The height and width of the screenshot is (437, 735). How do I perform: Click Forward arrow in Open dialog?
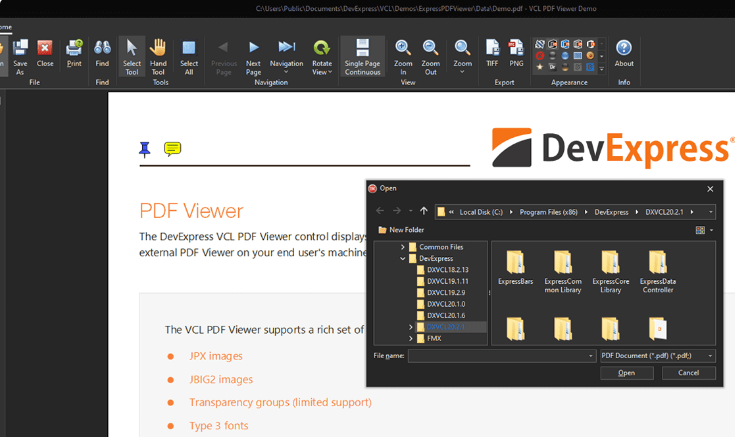pyautogui.click(x=397, y=211)
